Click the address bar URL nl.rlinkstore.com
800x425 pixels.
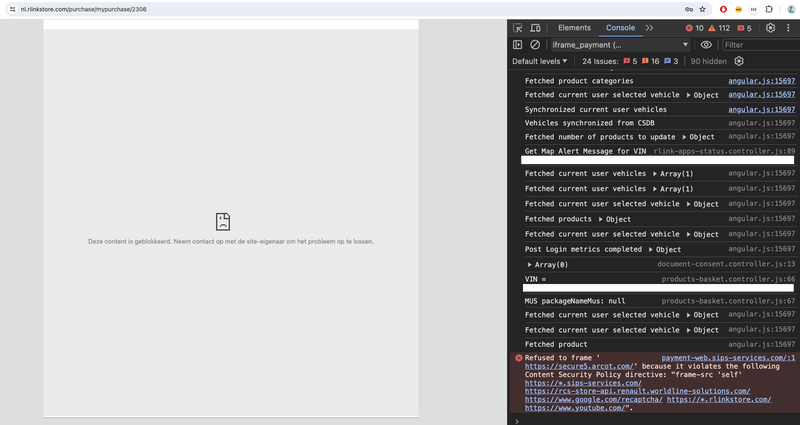click(x=84, y=9)
